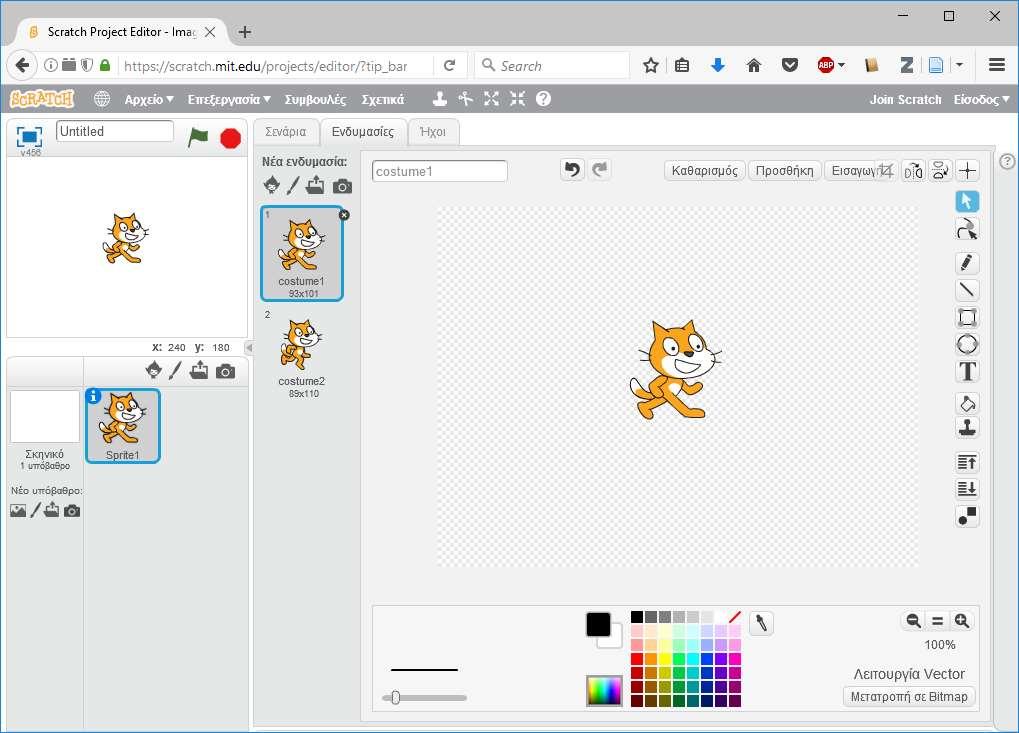Open the Αρχείο menu
1019x733 pixels.
coord(149,99)
